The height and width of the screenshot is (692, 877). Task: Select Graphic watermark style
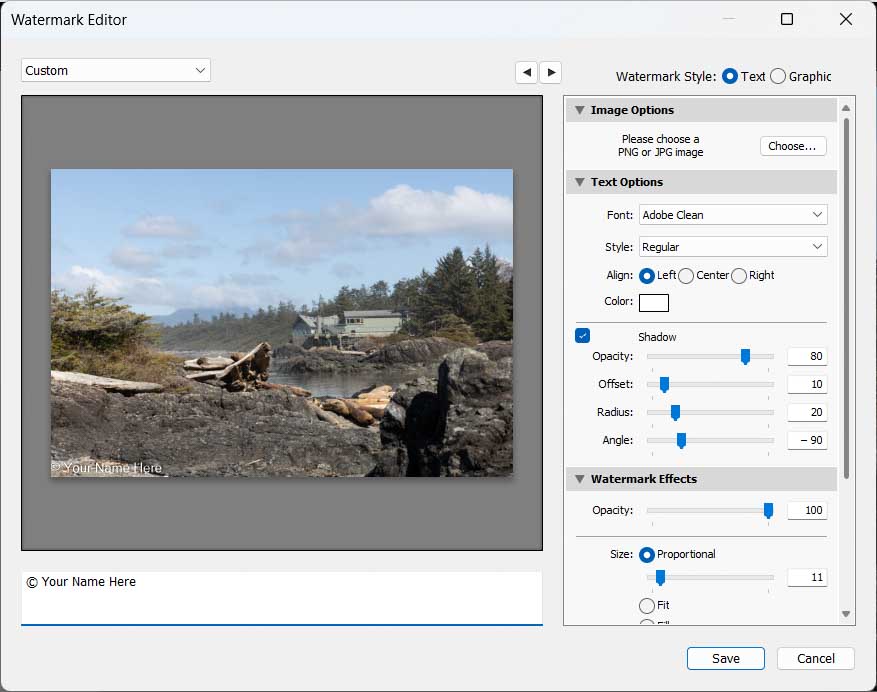pos(778,76)
